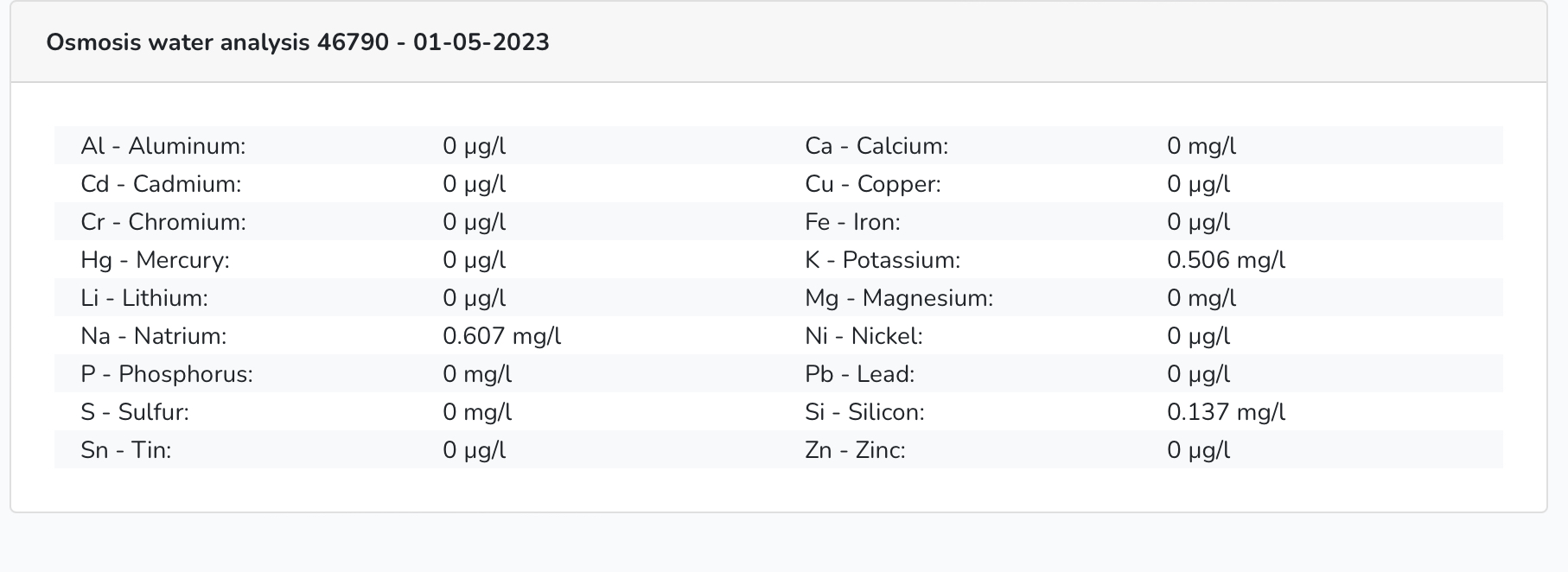Select the Ni - Nickel label

click(864, 336)
